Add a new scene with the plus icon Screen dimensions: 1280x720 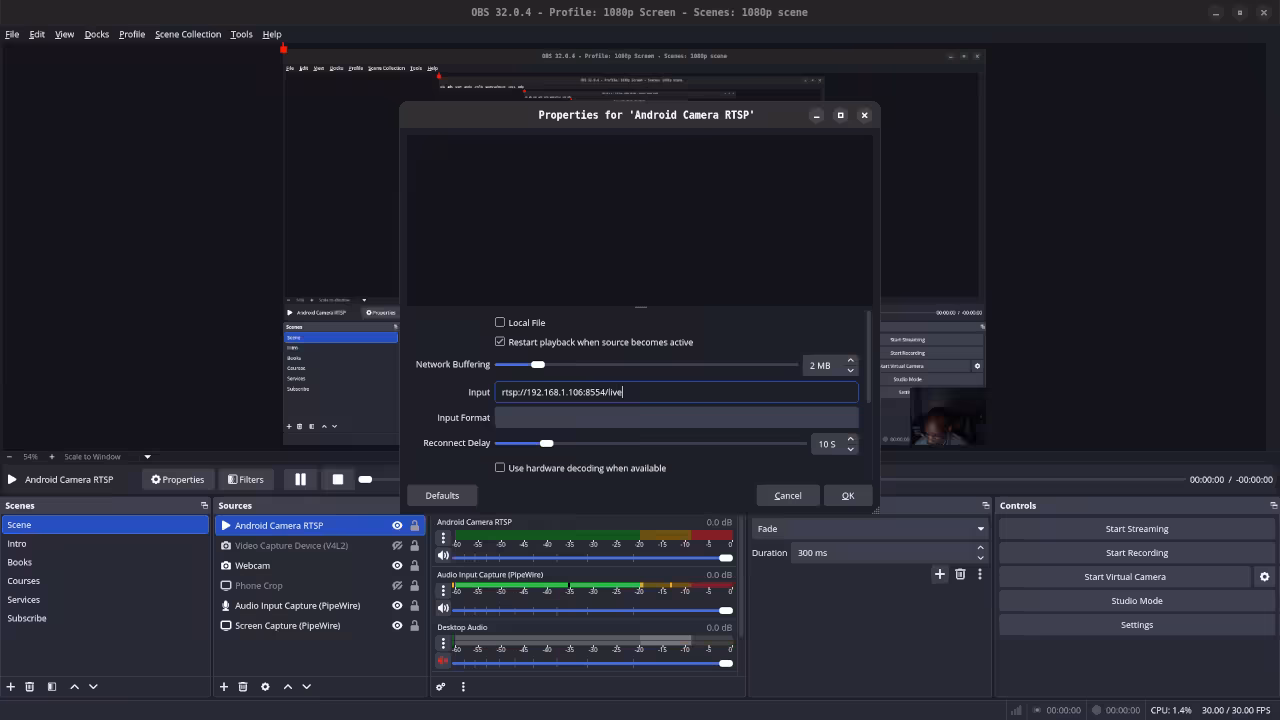(x=10, y=686)
